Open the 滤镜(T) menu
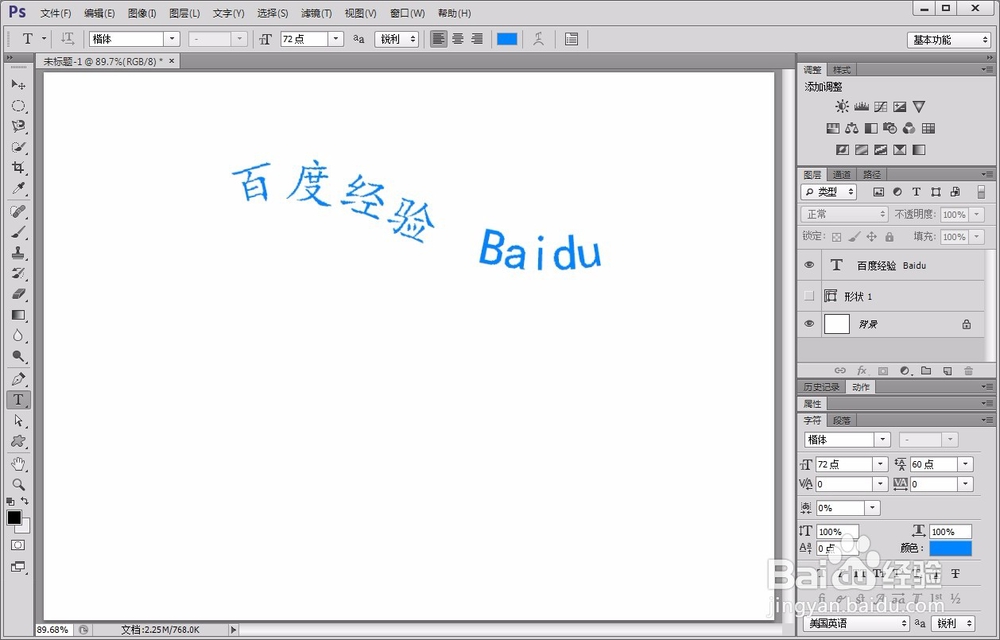This screenshot has width=1000, height=640. pyautogui.click(x=316, y=13)
